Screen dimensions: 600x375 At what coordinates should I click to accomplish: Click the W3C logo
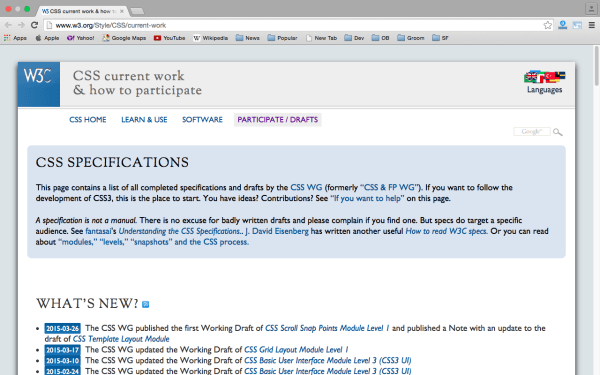(39, 84)
